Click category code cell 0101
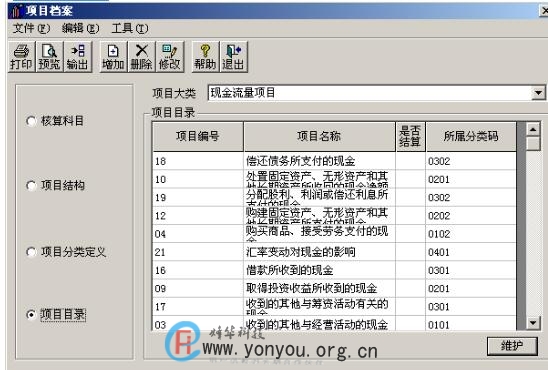Screen dimensions: 548x370 [x=471, y=323]
